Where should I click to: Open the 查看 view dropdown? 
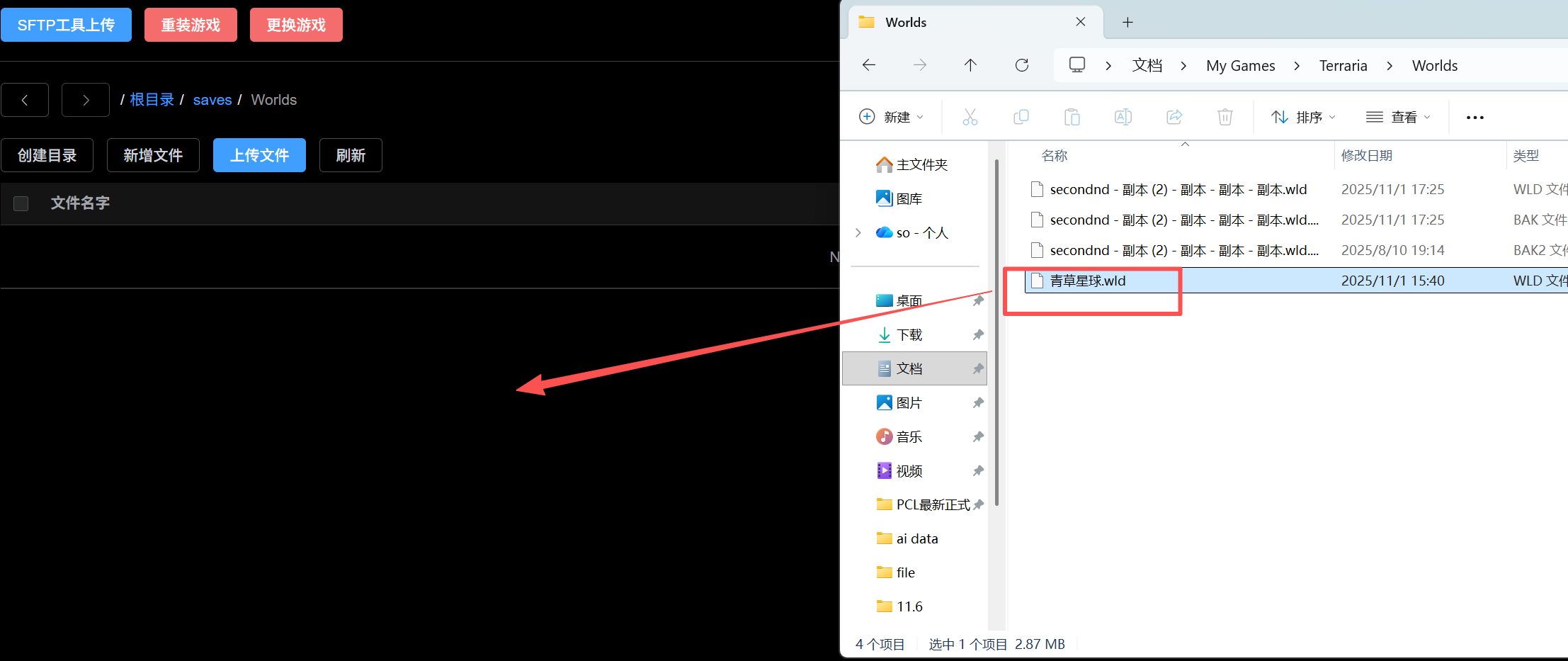click(1398, 117)
